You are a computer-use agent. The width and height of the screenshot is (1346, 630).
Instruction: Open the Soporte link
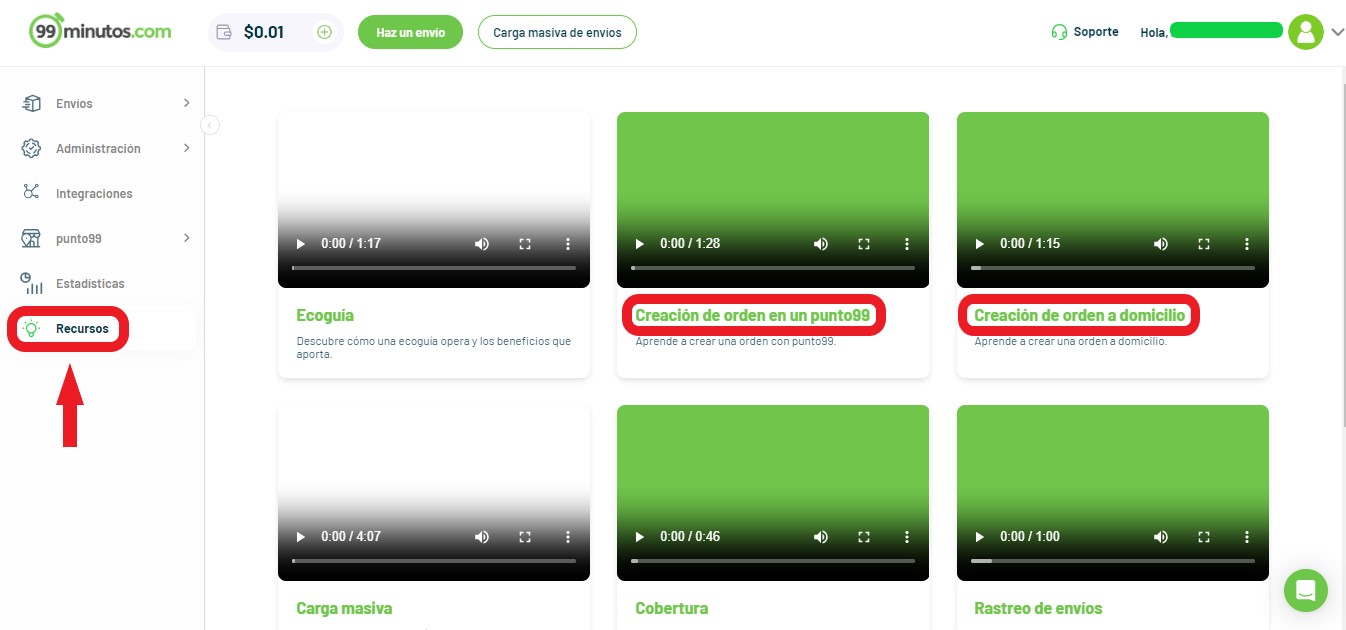click(1096, 32)
